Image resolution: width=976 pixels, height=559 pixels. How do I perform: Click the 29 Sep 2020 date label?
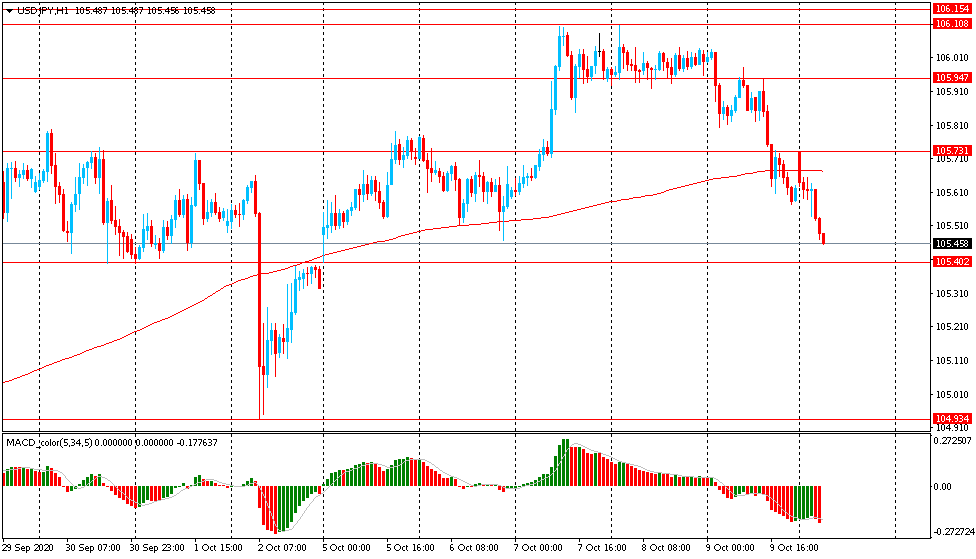(x=28, y=548)
